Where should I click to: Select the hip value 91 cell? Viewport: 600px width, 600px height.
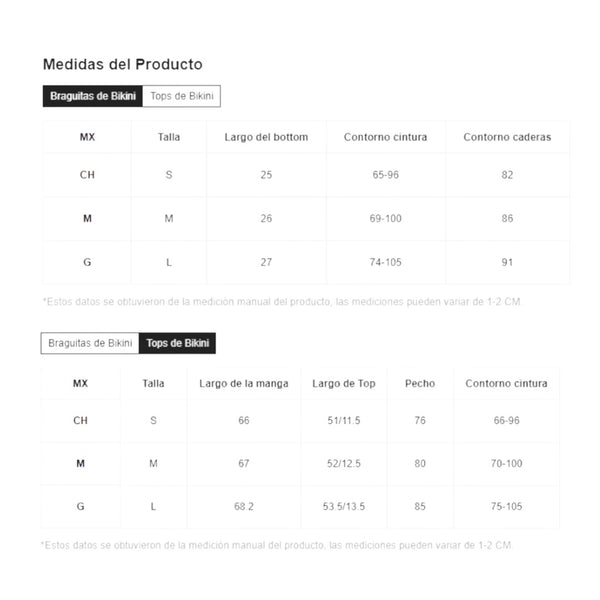click(x=507, y=262)
